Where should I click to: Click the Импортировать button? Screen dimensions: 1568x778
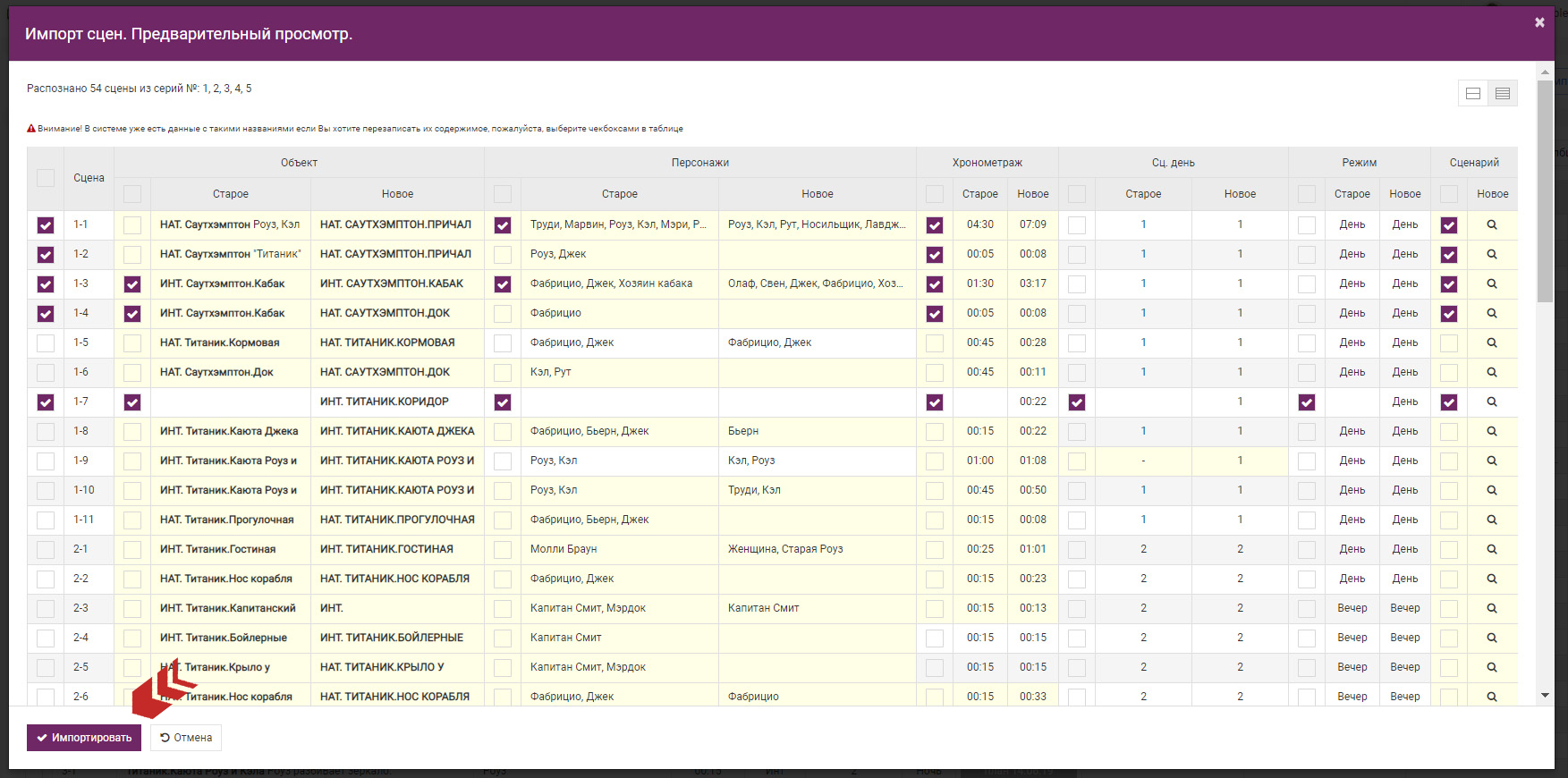[x=84, y=738]
